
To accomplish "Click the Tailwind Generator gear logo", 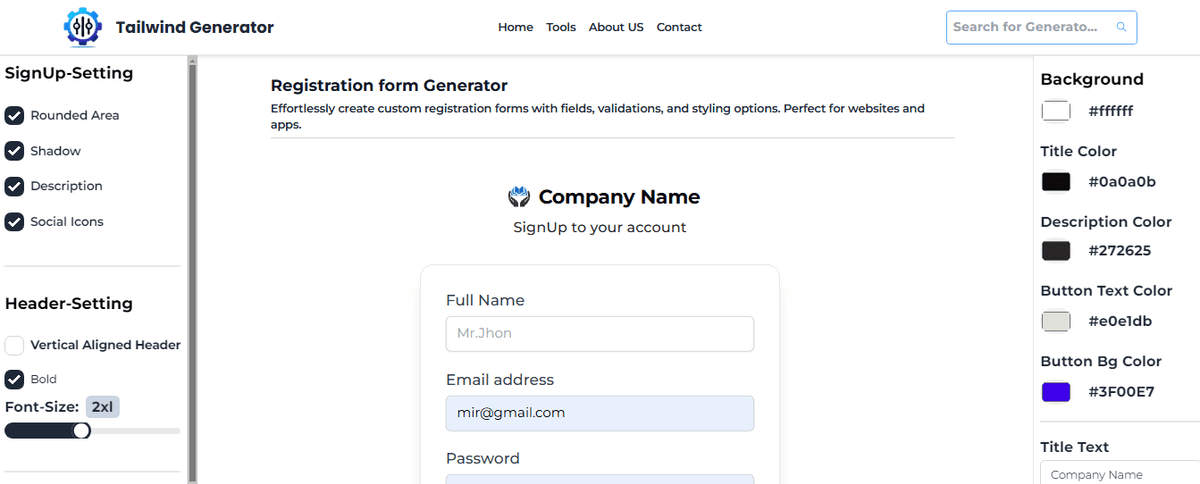I will tap(83, 27).
